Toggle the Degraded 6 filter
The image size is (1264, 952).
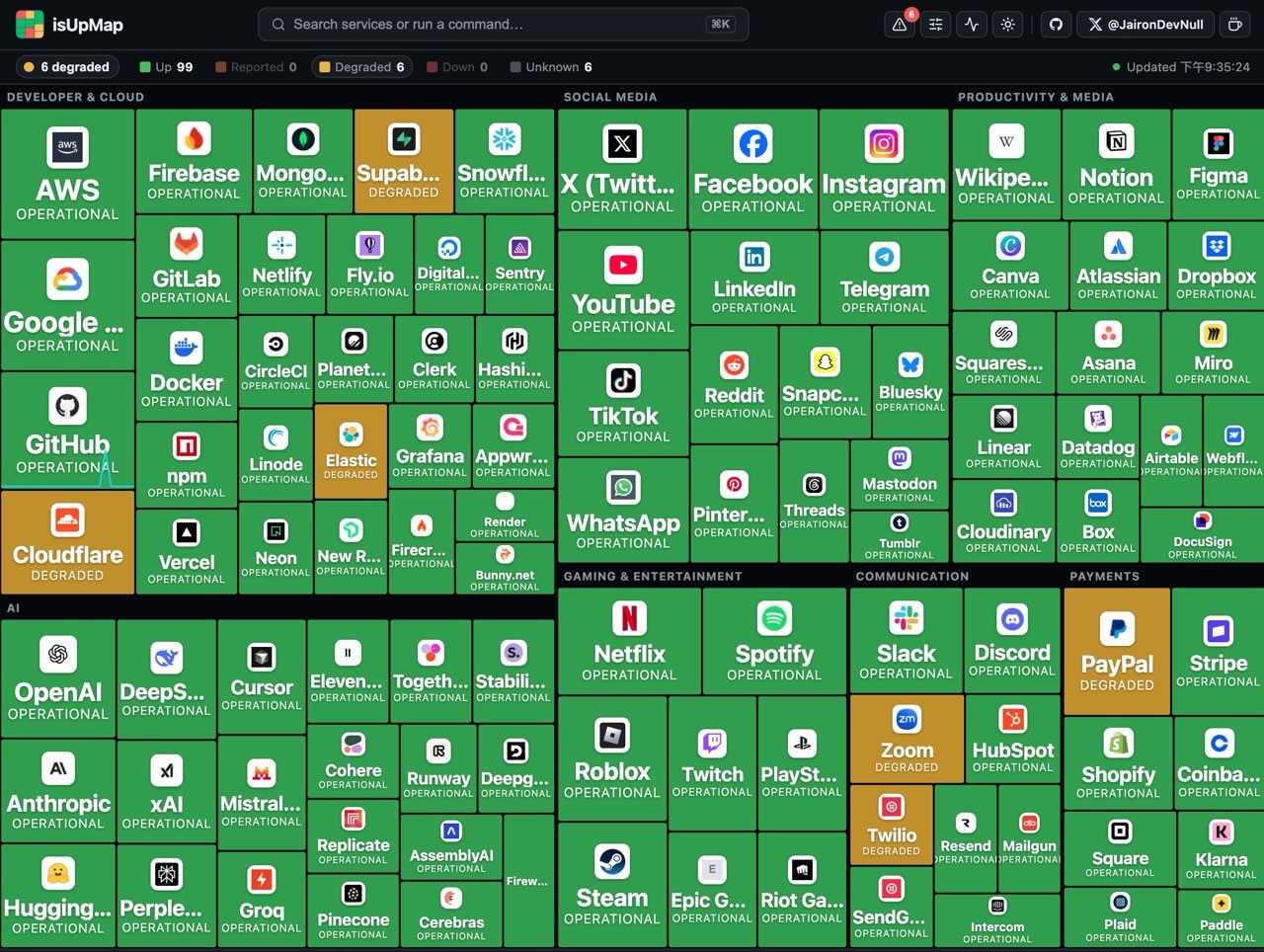361,67
